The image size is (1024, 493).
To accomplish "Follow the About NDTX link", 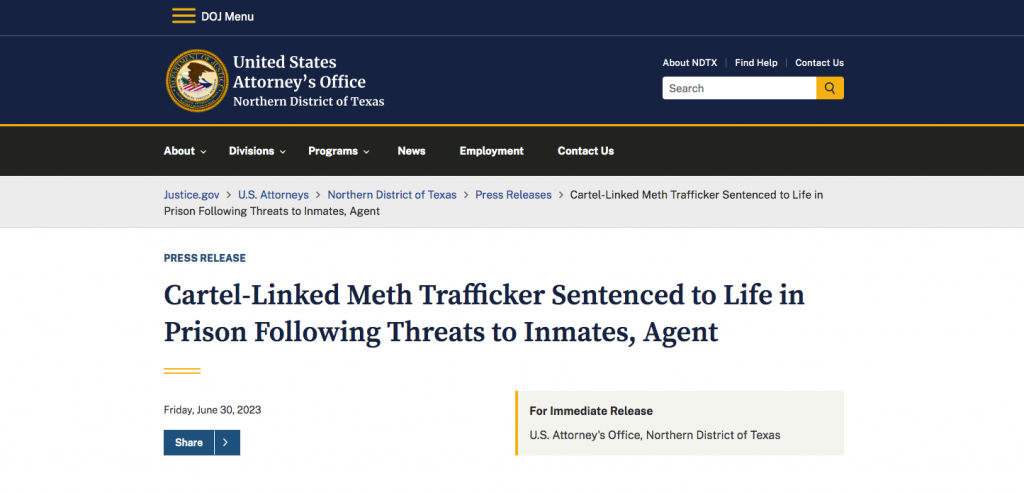I will 690,63.
